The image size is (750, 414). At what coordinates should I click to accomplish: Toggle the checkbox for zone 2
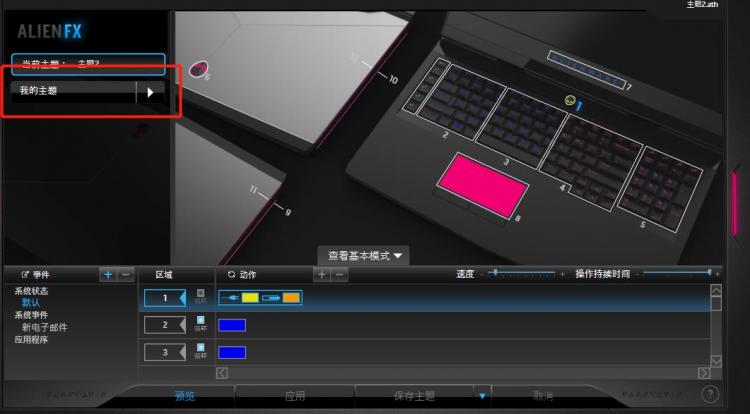tap(201, 320)
